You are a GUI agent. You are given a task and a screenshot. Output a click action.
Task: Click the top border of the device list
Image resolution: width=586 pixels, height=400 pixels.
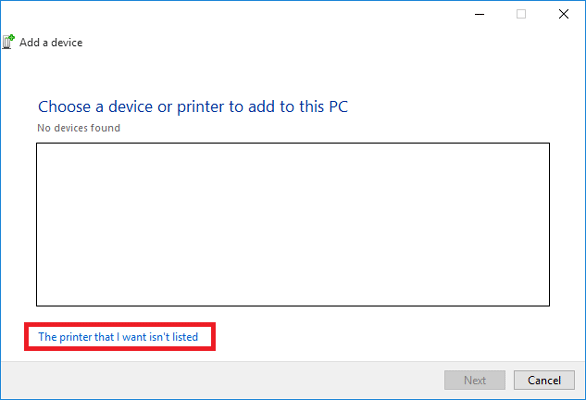293,143
